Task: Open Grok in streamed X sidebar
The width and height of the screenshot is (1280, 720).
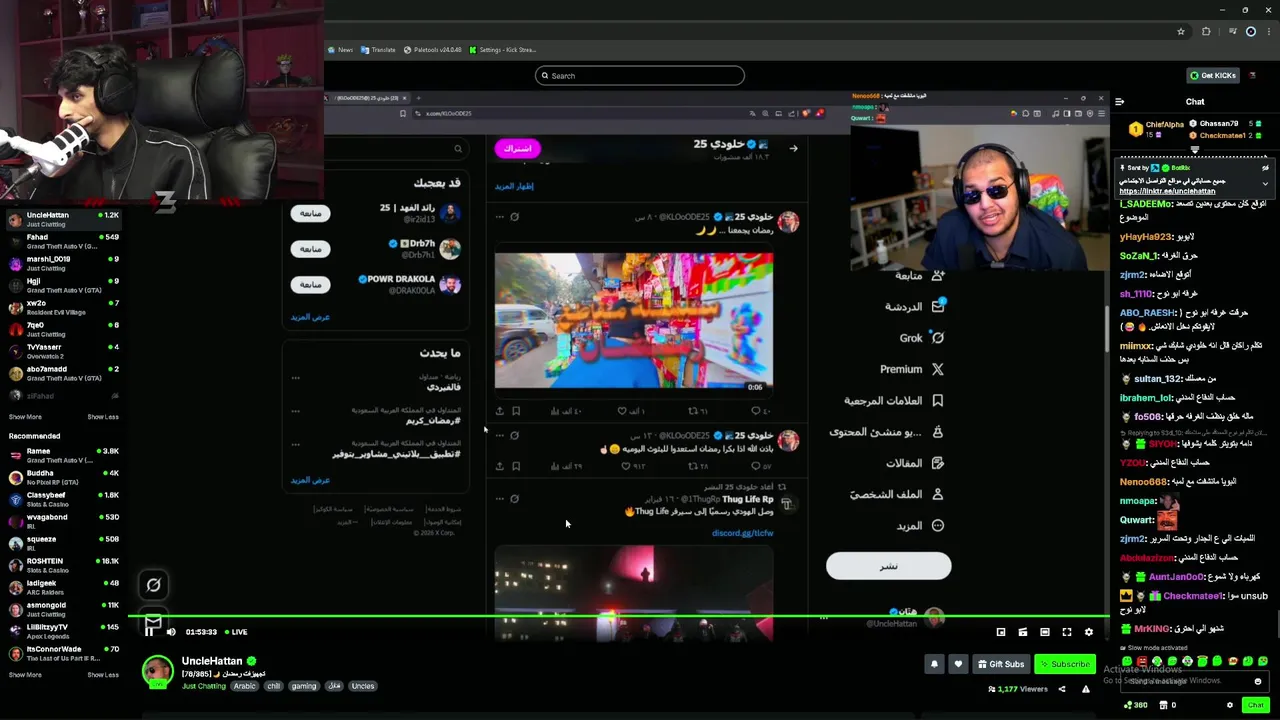Action: pos(921,338)
